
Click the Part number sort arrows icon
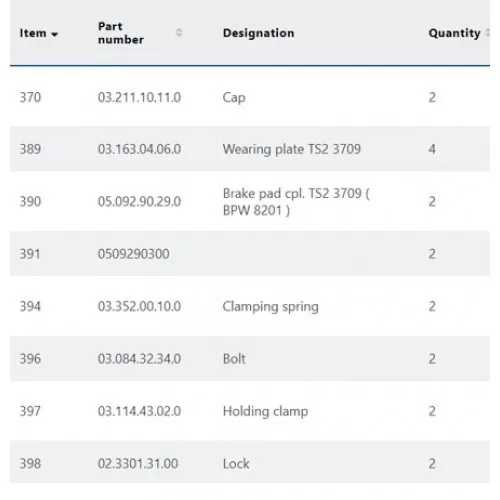coord(179,33)
